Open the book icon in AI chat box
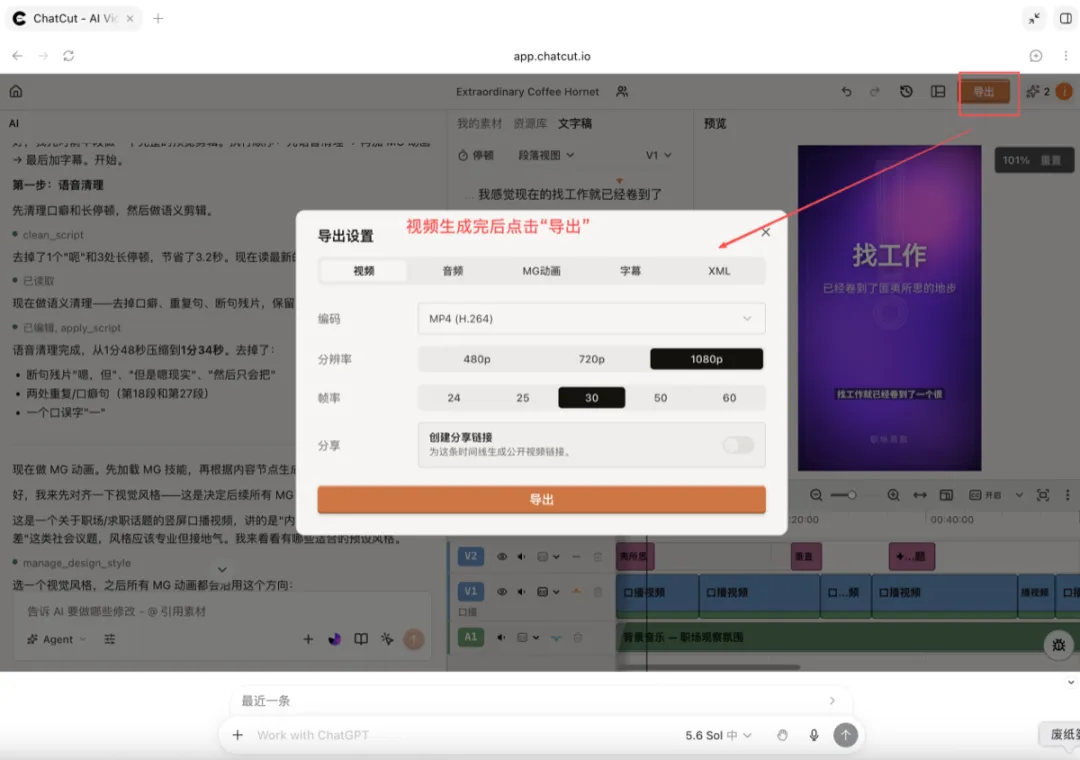1080x760 pixels. pos(361,639)
